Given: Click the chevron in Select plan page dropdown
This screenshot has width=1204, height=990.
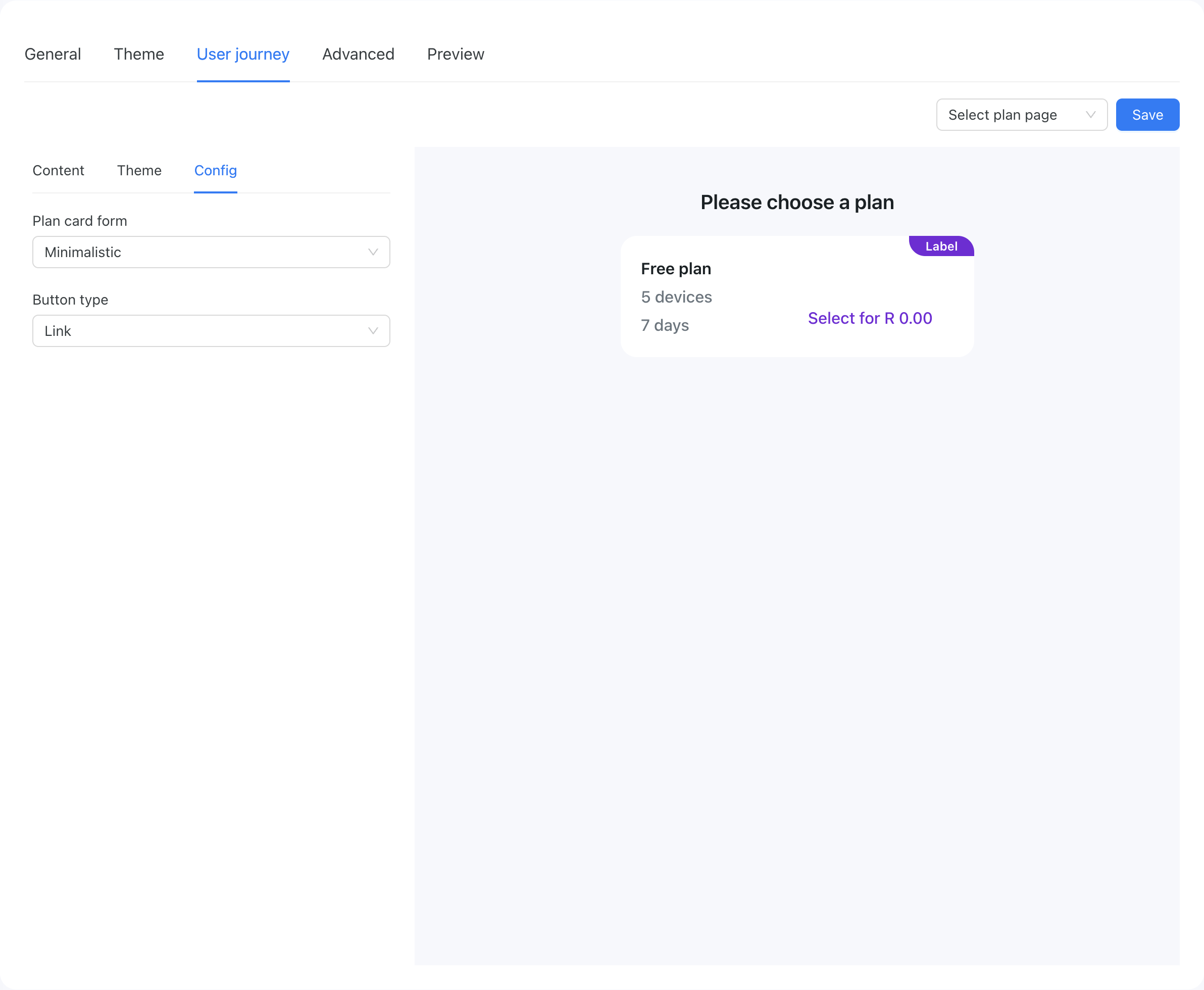Looking at the screenshot, I should click(1090, 115).
